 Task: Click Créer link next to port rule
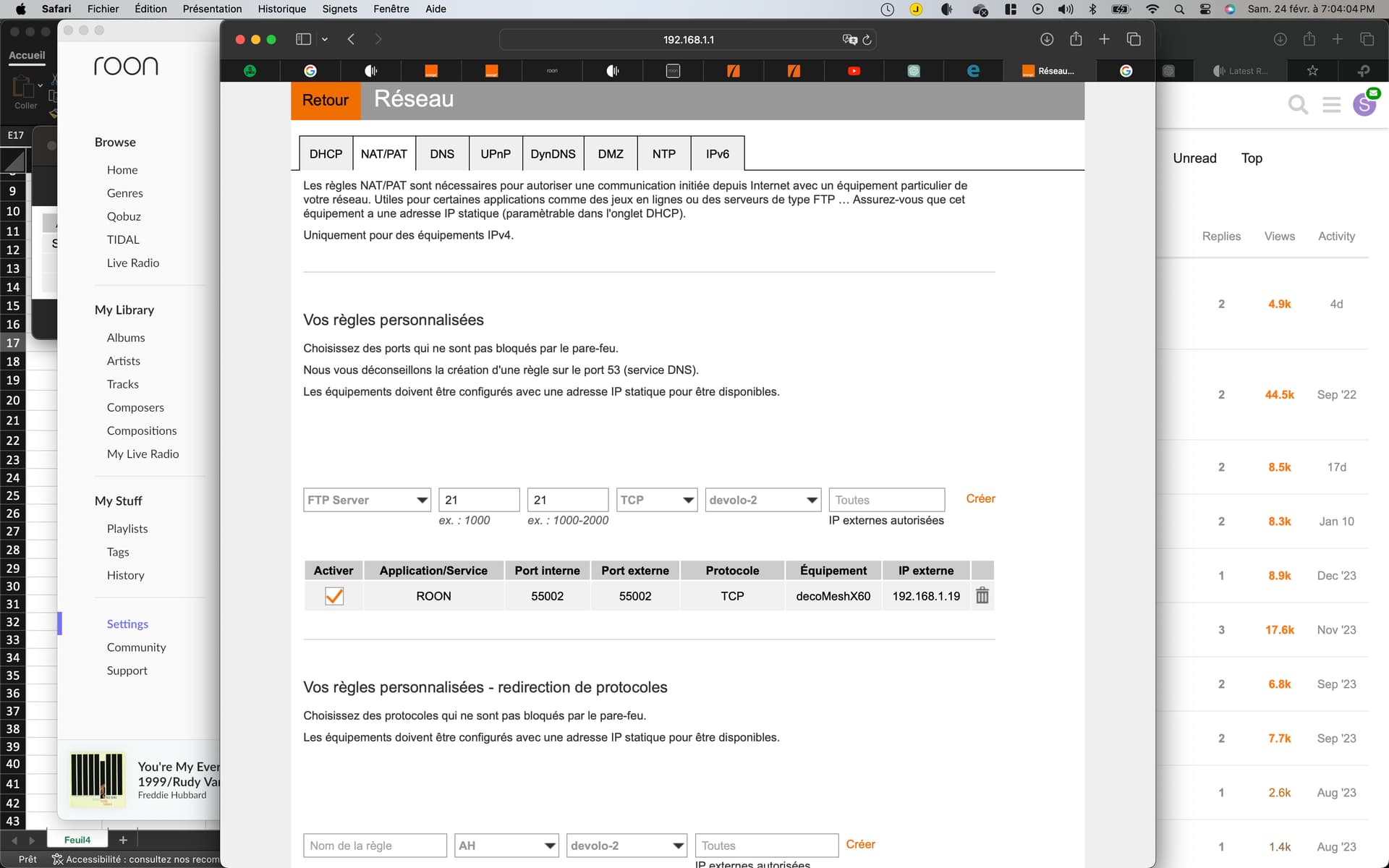pos(980,498)
